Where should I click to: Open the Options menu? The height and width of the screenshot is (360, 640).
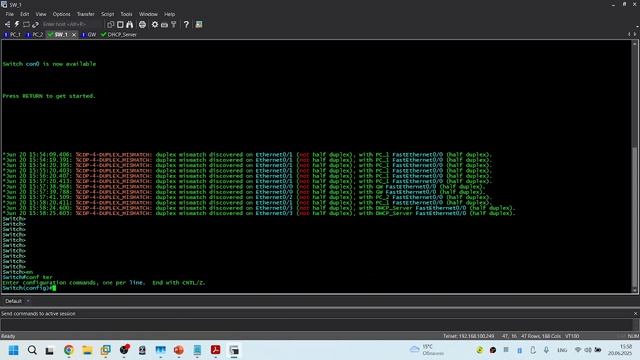(x=61, y=14)
